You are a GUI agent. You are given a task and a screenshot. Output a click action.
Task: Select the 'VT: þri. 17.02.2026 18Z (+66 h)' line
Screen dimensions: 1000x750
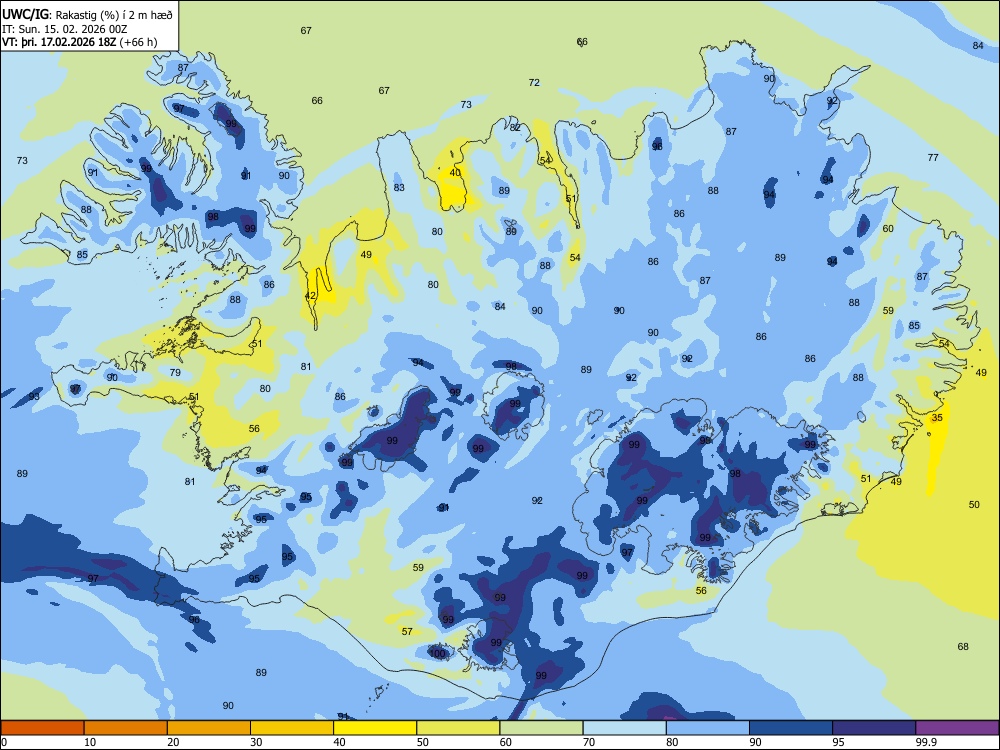coord(79,43)
